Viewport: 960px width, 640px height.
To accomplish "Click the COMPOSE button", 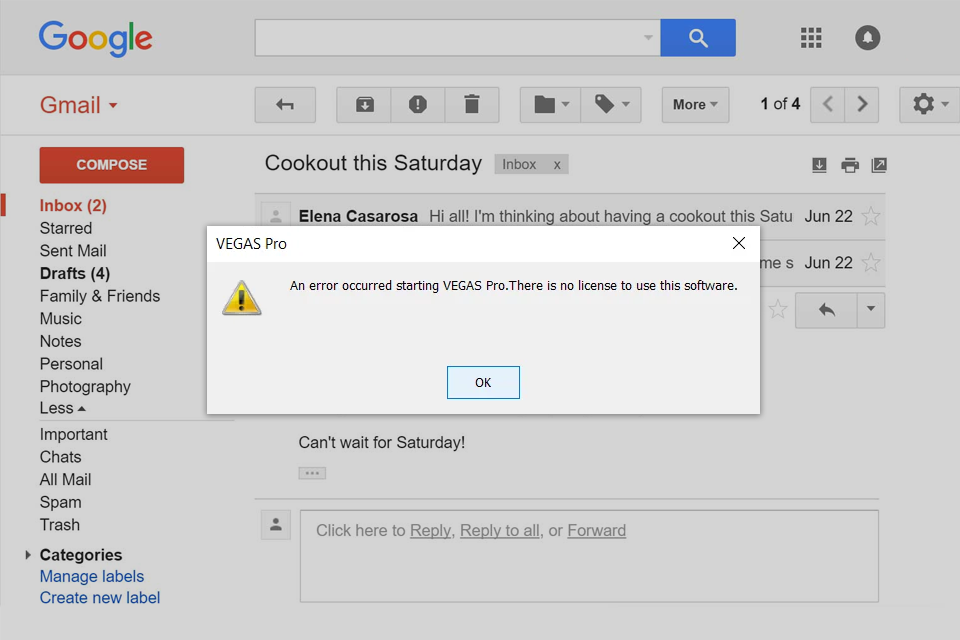I will (111, 165).
